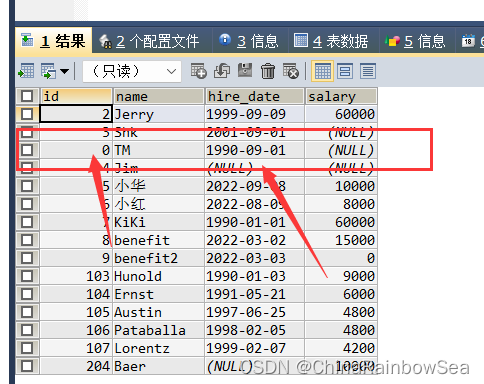484x384 pixels.
Task: Select the form view mode icon
Action: (x=345, y=71)
